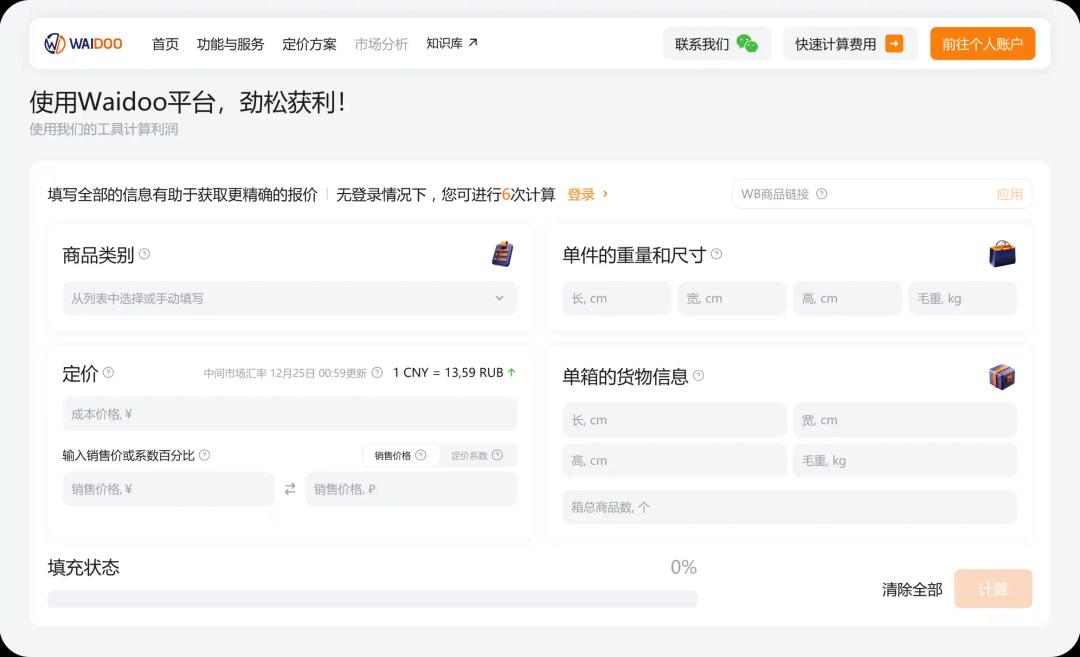Screen dimensions: 1080x657
Task: Click the 成本价格 input field
Action: [x=289, y=414]
